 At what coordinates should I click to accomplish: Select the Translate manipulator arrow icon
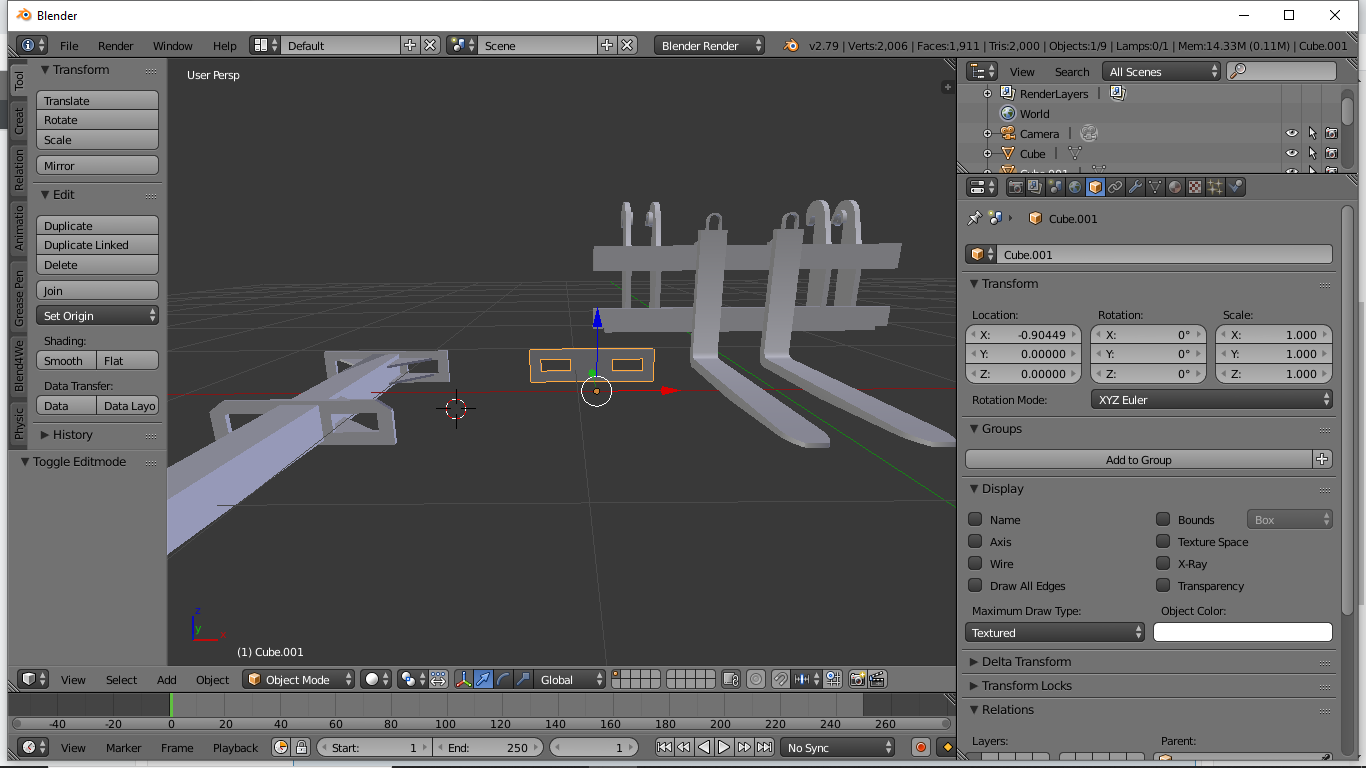pos(484,679)
